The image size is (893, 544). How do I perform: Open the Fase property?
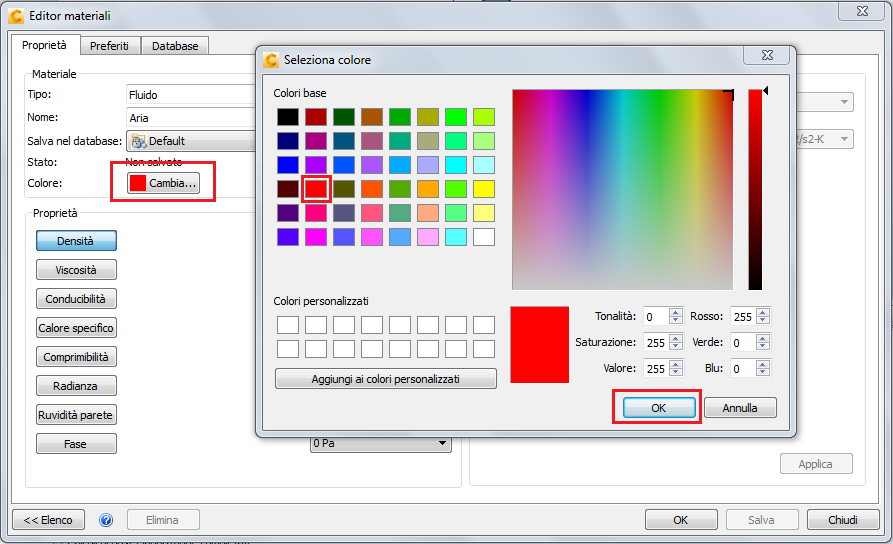pos(76,444)
